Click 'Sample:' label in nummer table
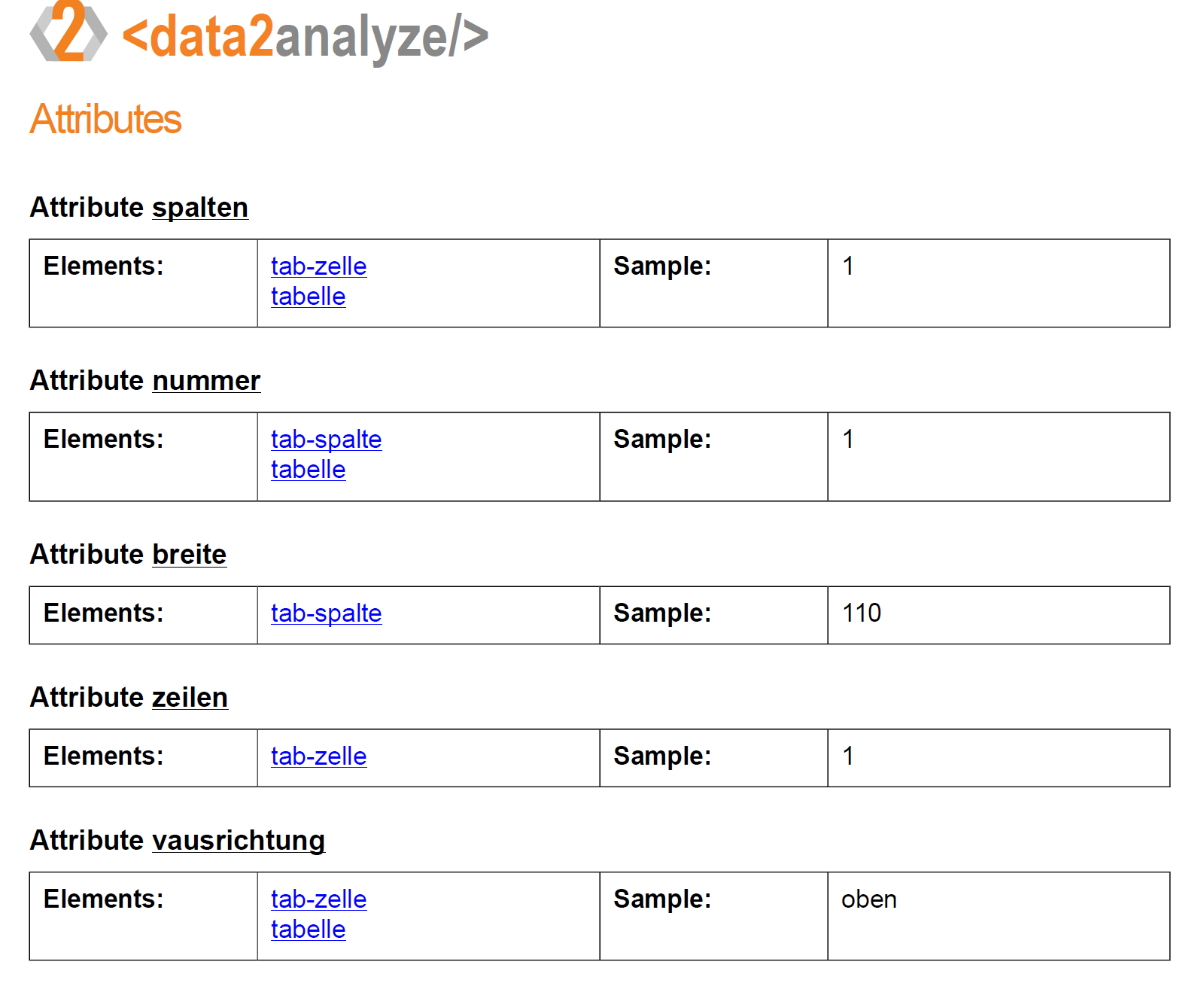This screenshot has height=983, width=1204. (662, 440)
